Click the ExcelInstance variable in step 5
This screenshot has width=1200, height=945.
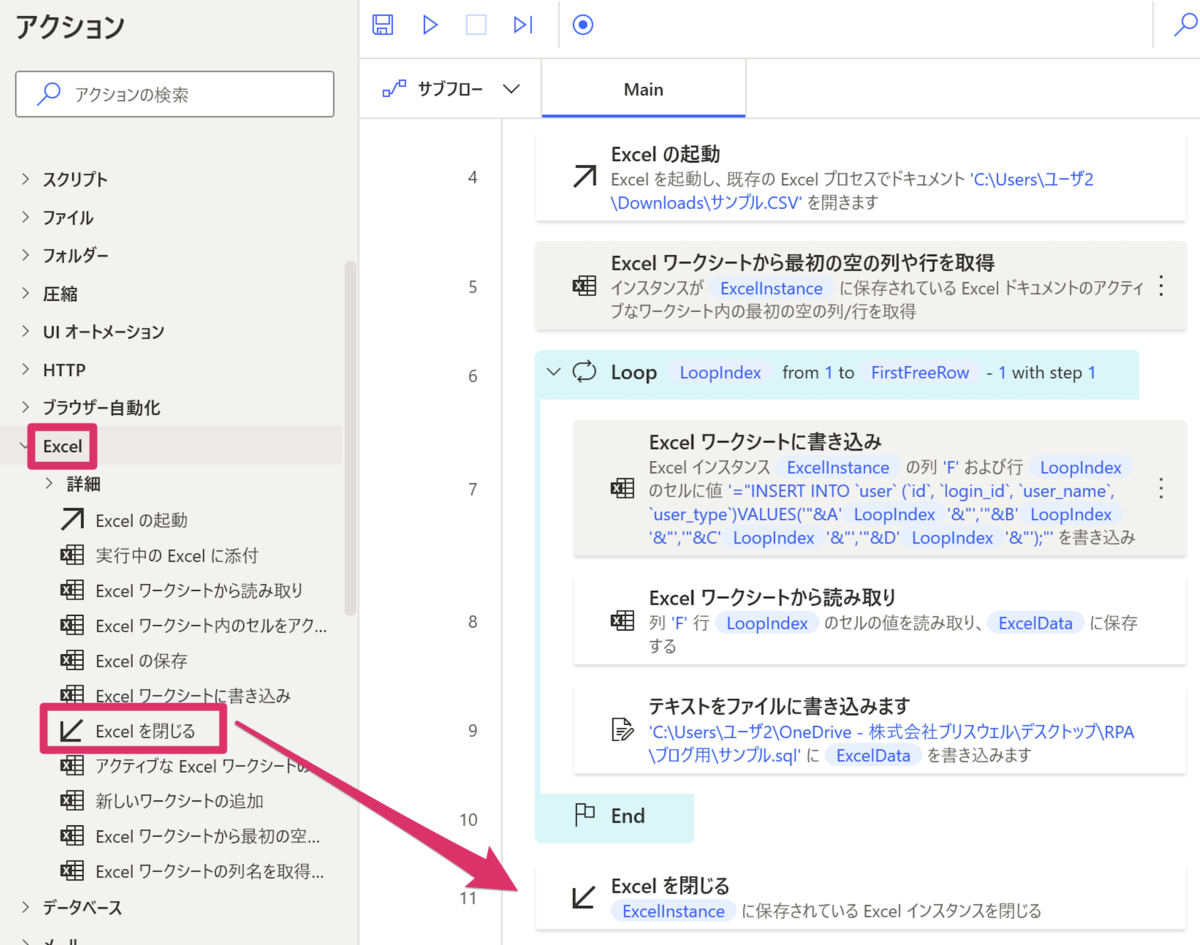point(772,288)
